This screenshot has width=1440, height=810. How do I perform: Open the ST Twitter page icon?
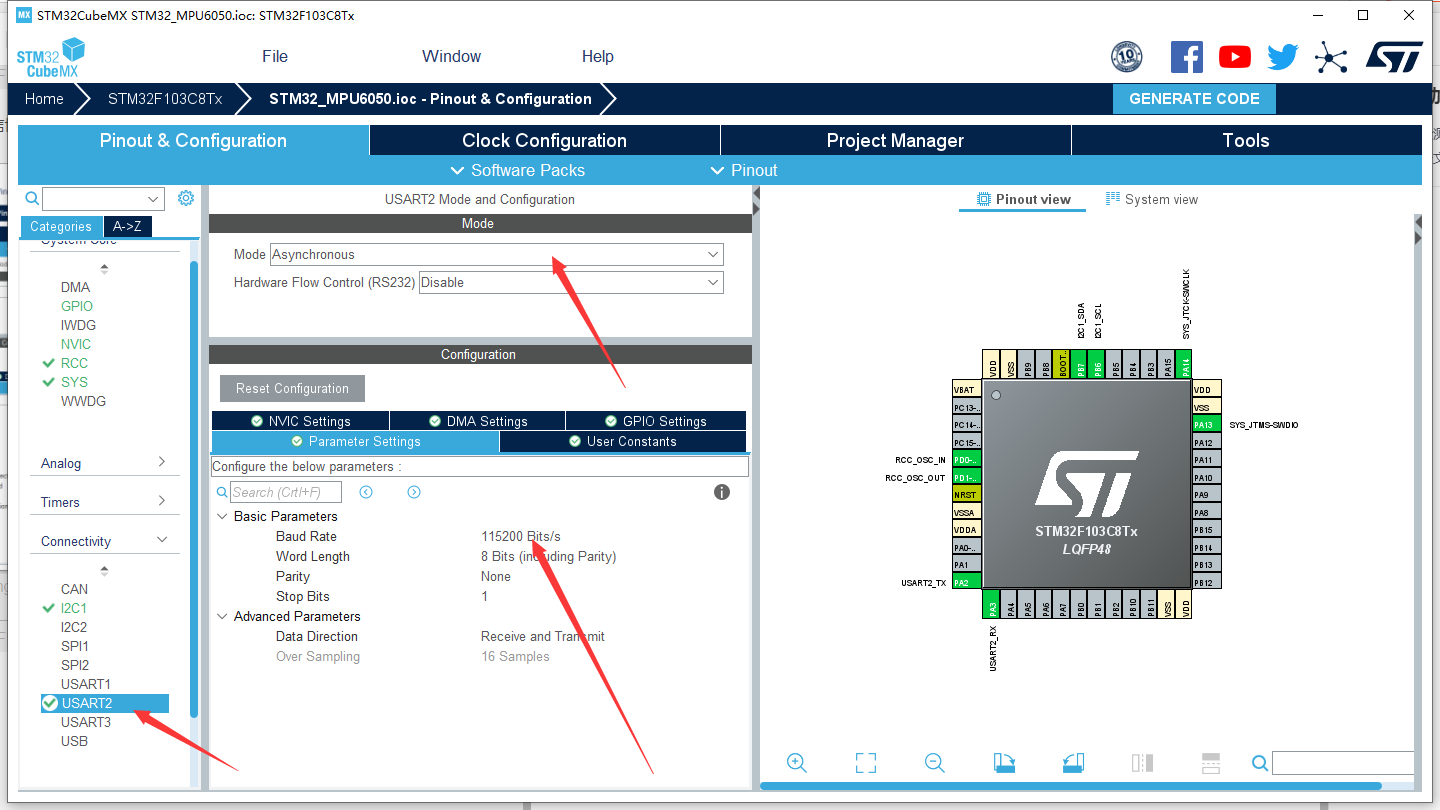pos(1283,57)
